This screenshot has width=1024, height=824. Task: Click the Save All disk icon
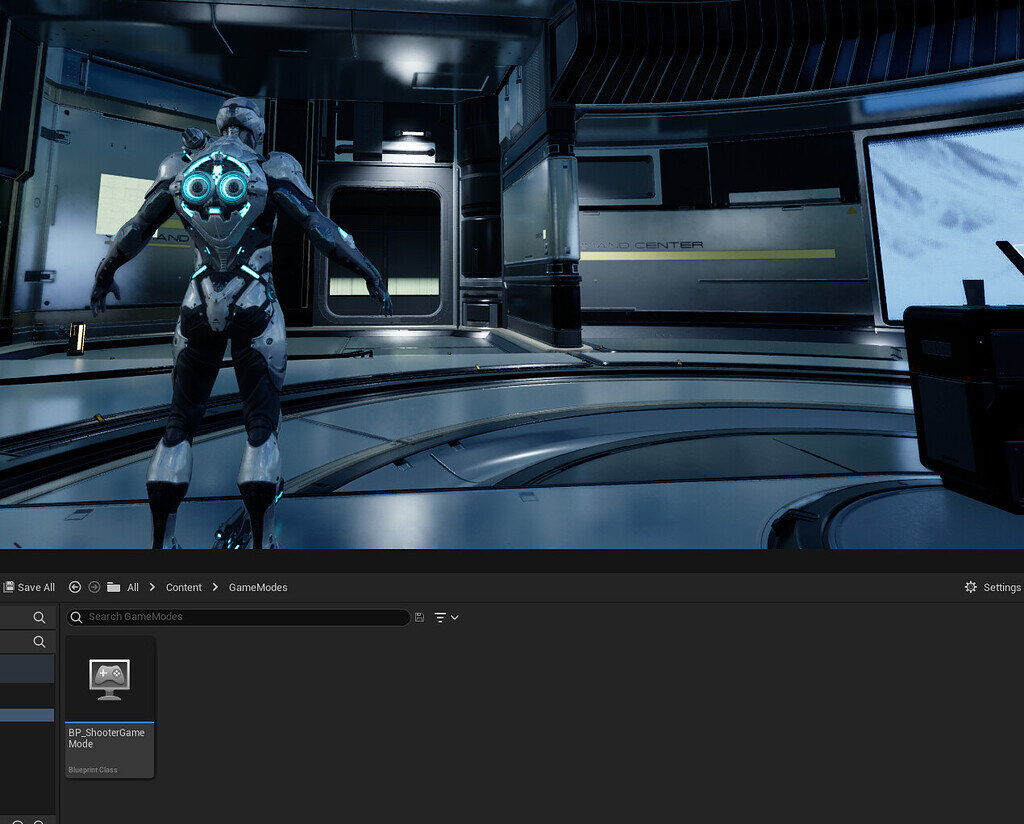(9, 587)
